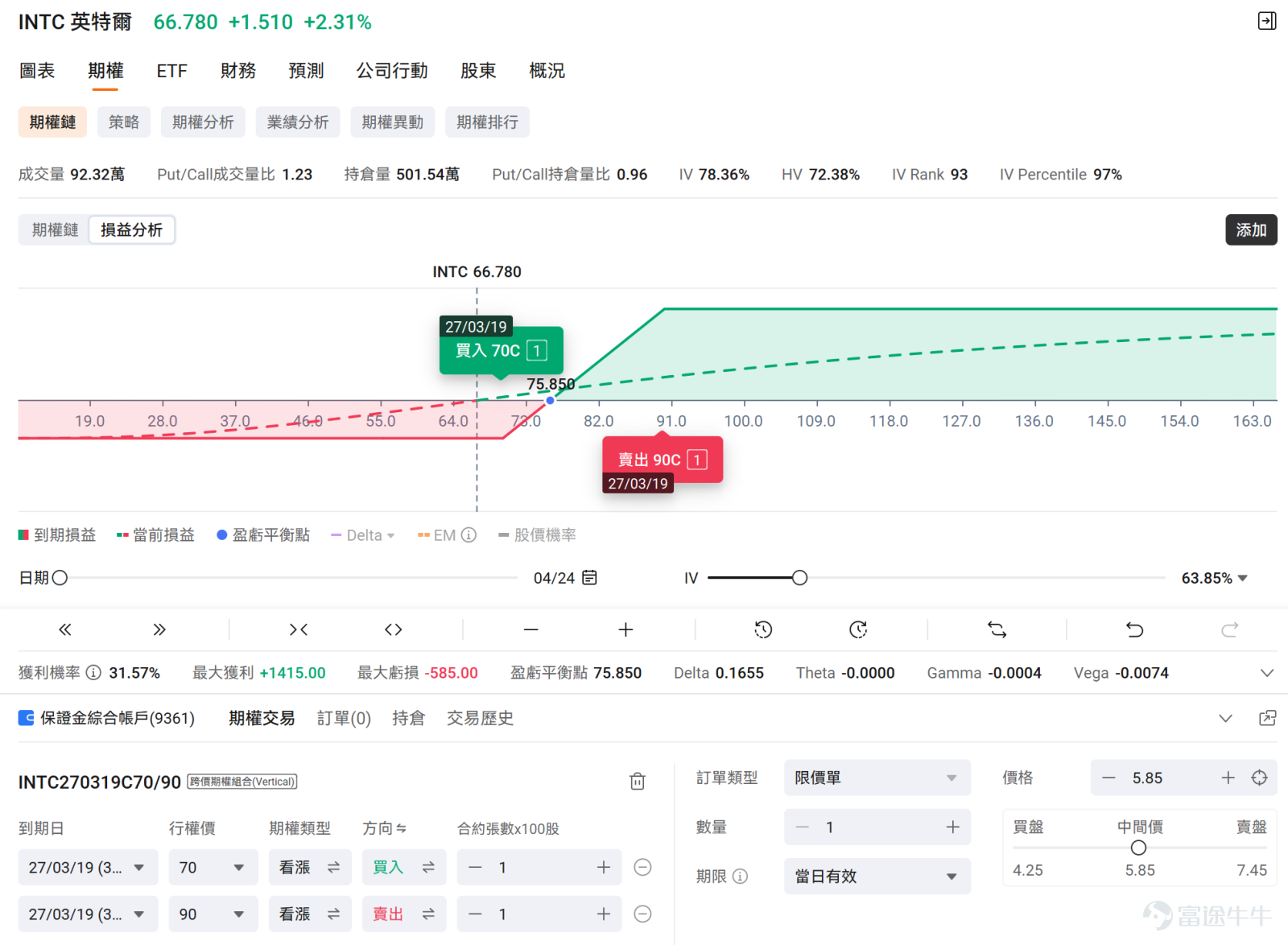1288x945 pixels.
Task: Open the 訂單類型 限價單 dropdown
Action: click(877, 778)
